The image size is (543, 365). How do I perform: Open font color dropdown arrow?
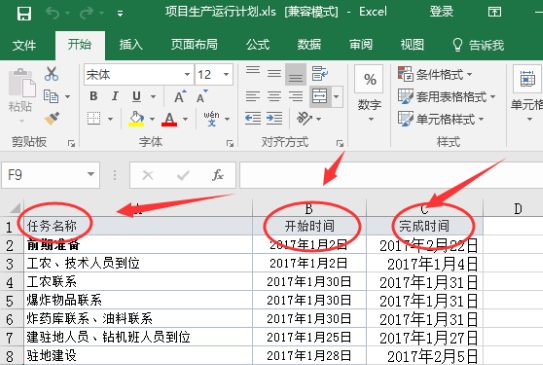pyautogui.click(x=185, y=119)
